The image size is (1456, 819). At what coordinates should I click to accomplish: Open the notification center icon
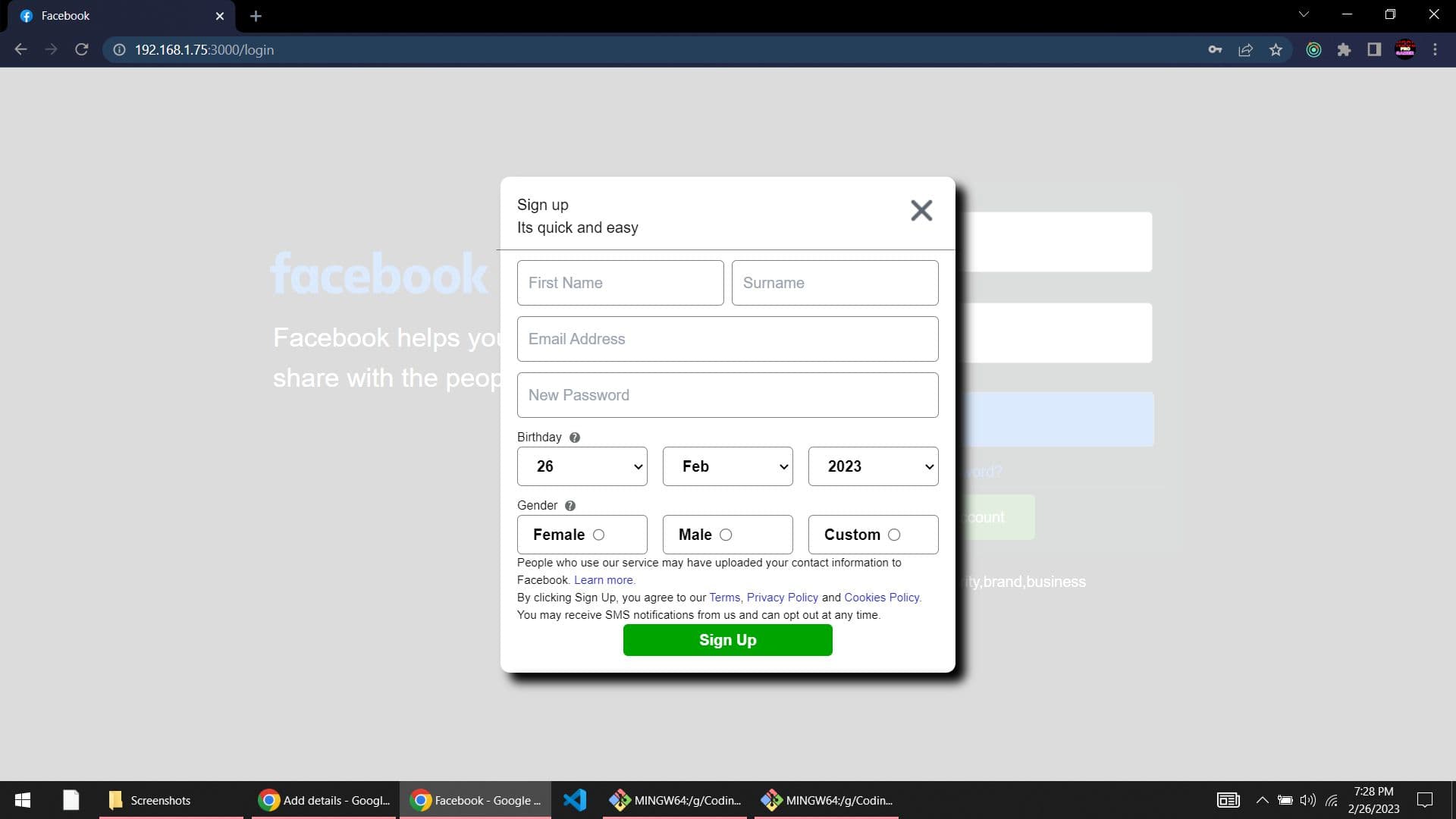(x=1425, y=800)
